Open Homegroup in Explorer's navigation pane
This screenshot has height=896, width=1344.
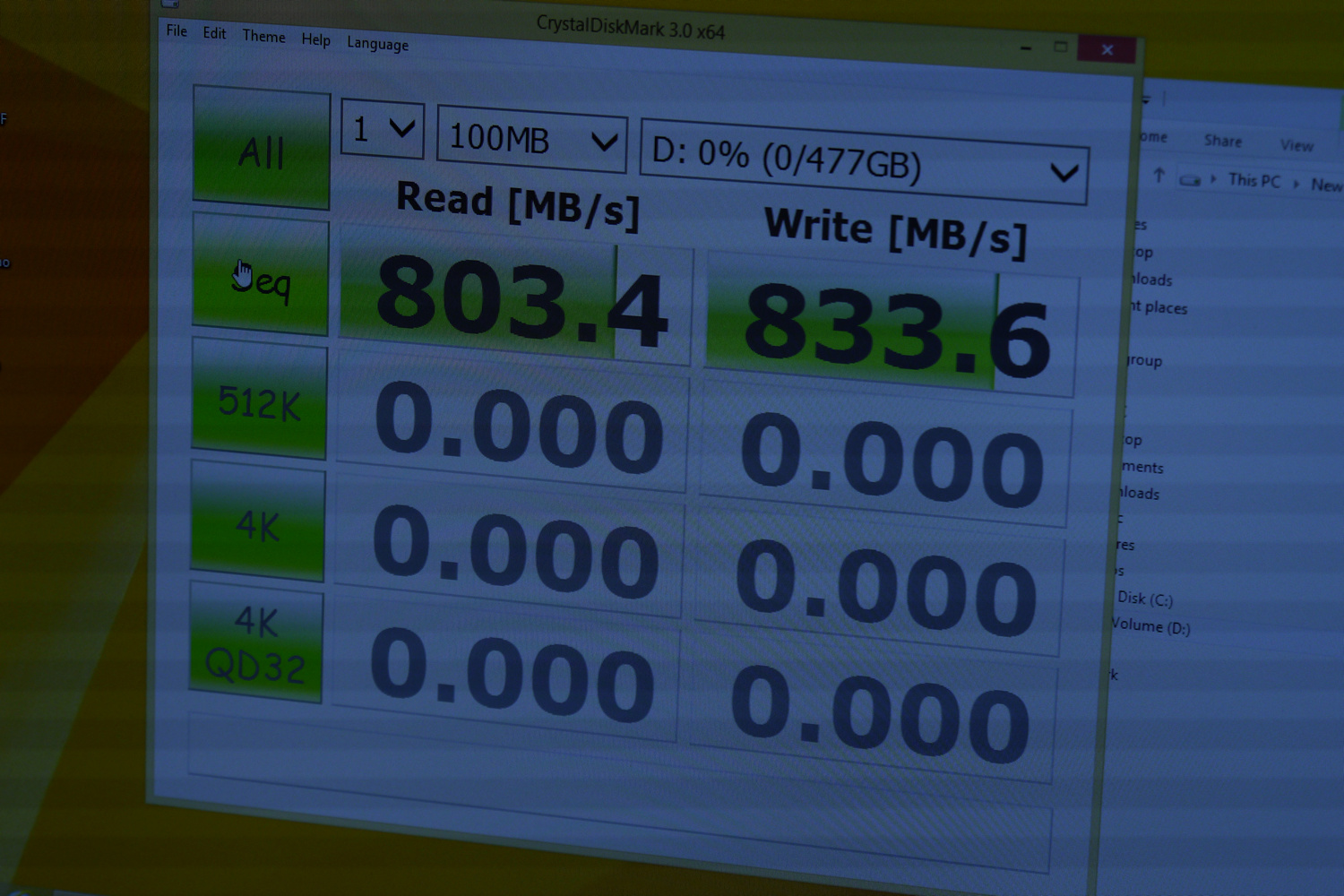1144,360
